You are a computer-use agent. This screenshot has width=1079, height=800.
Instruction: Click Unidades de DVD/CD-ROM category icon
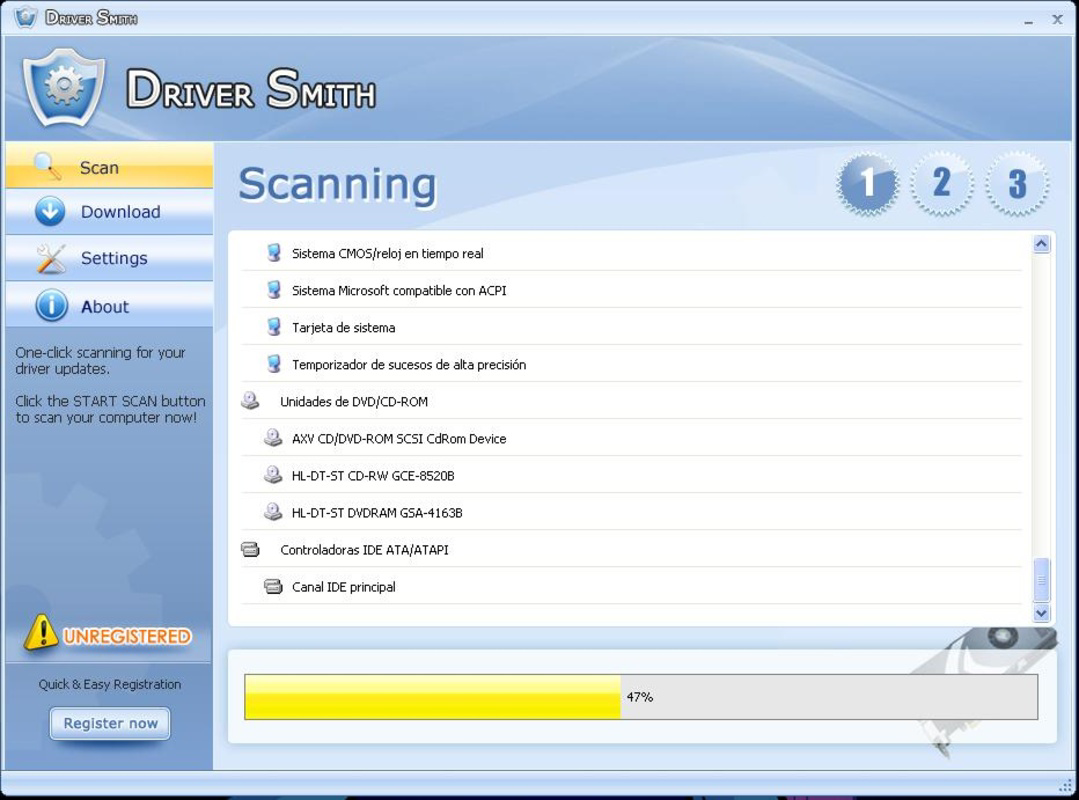(x=250, y=400)
